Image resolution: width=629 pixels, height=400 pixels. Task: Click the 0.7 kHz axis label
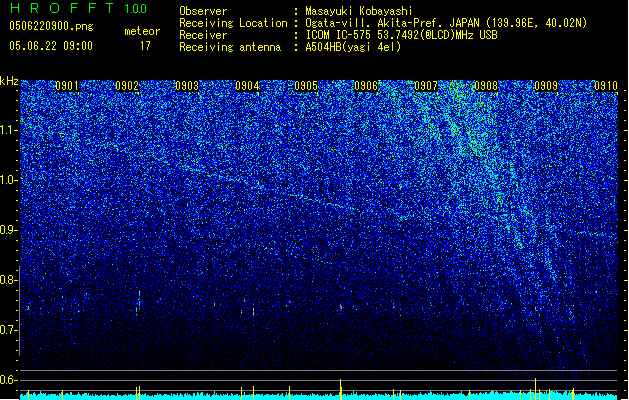[x=8, y=330]
